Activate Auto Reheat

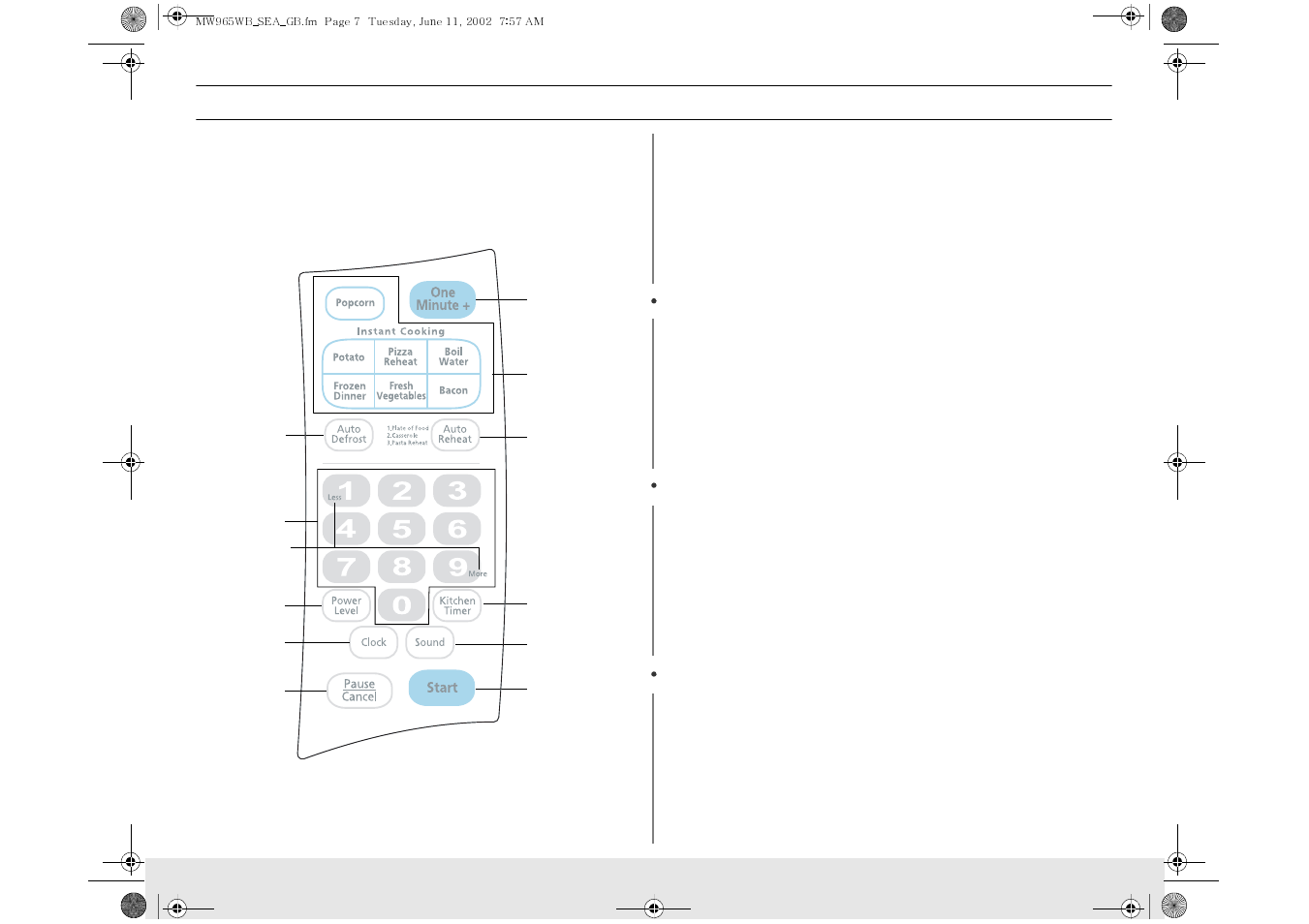coord(454,435)
